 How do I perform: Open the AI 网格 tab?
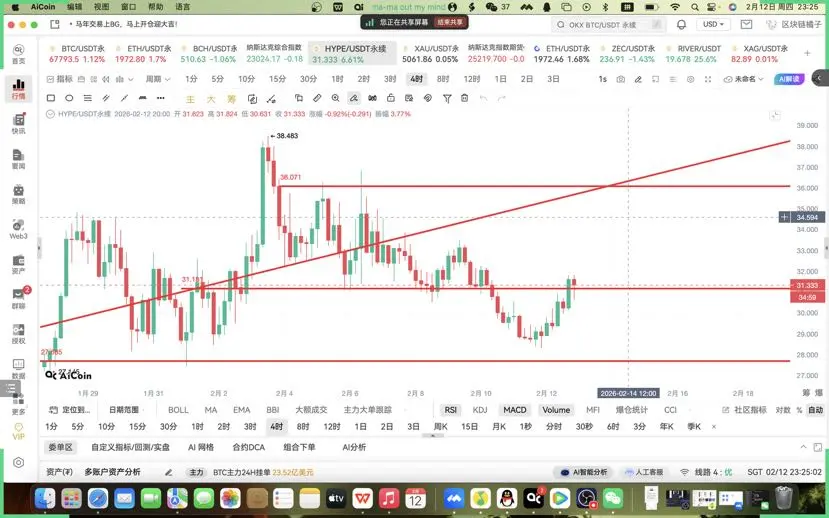point(201,447)
